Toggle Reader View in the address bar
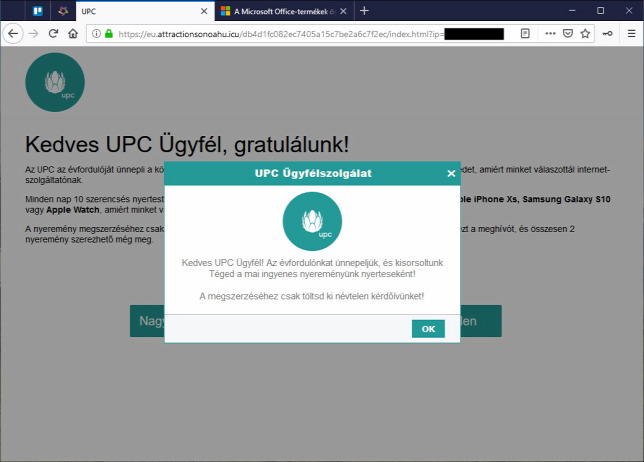 (525, 33)
